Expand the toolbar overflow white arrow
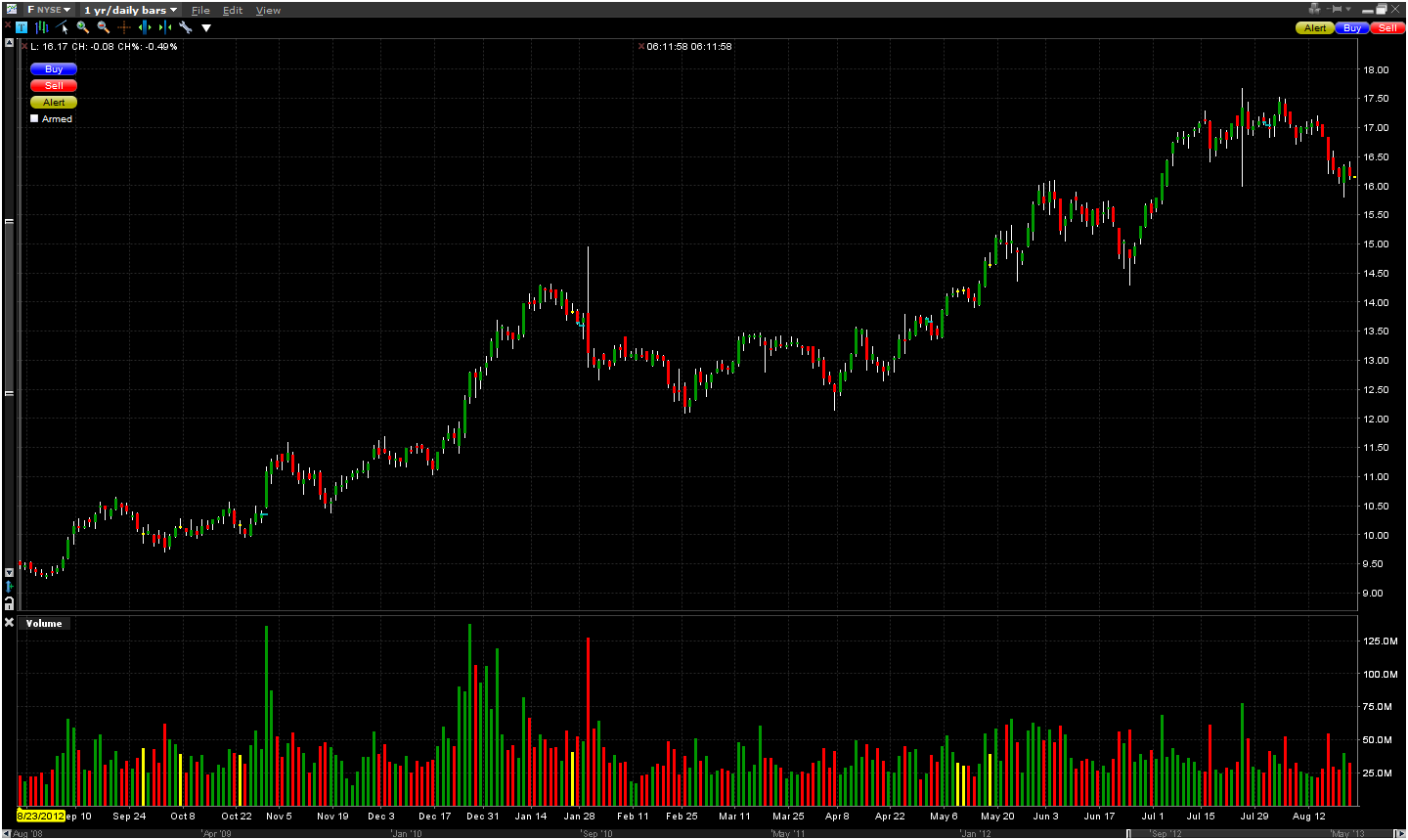1408x840 pixels. [x=206, y=27]
